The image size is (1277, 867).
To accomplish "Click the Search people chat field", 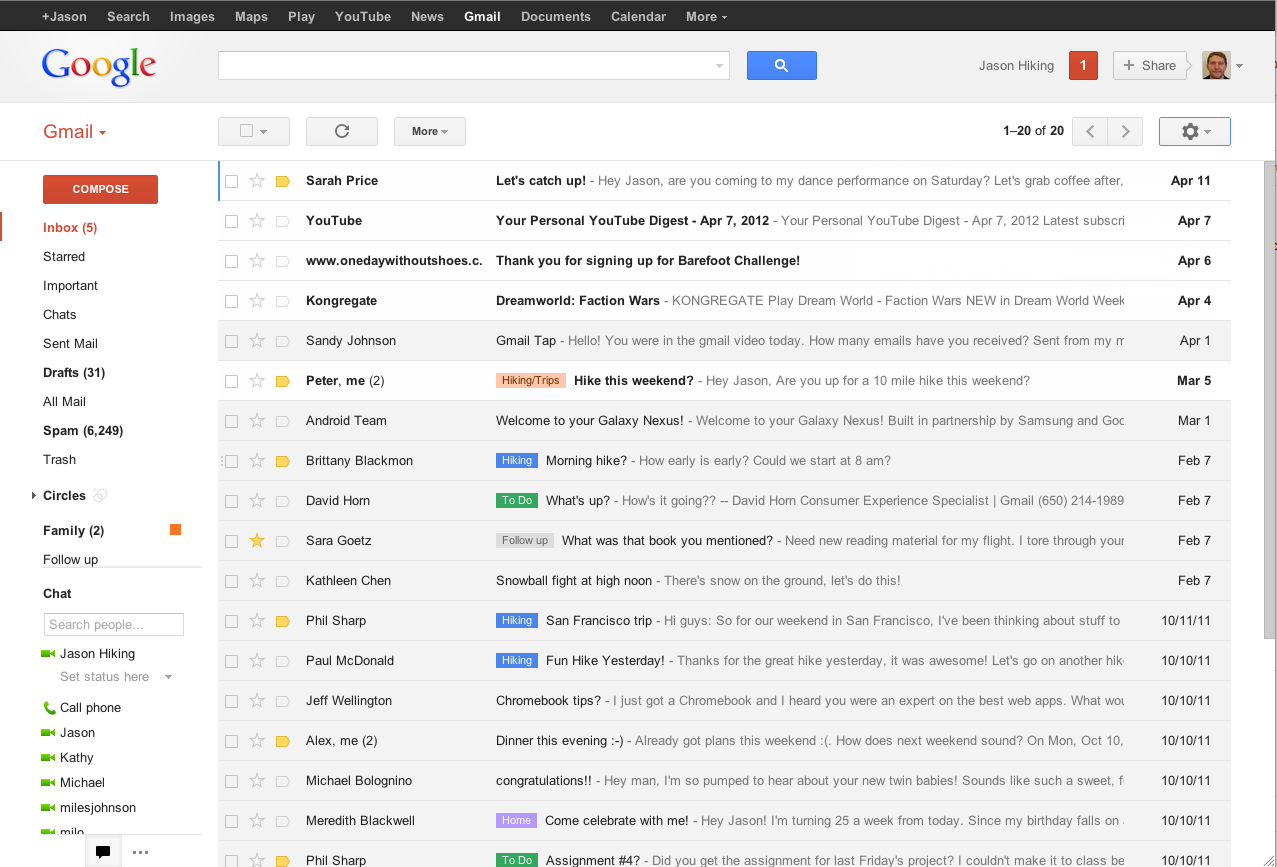I will [x=114, y=625].
